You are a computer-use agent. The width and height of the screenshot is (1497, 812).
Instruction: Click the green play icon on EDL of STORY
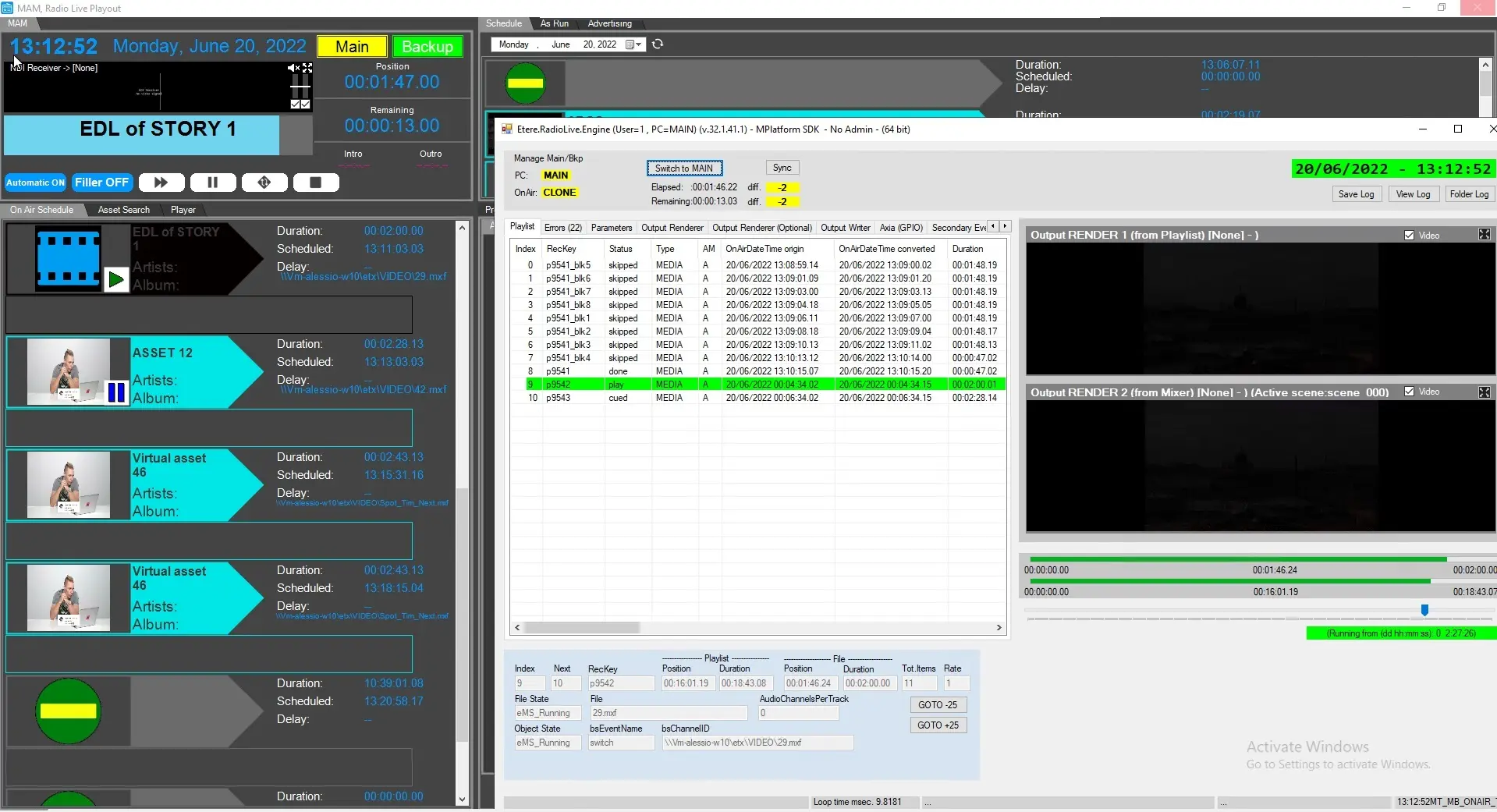[116, 279]
